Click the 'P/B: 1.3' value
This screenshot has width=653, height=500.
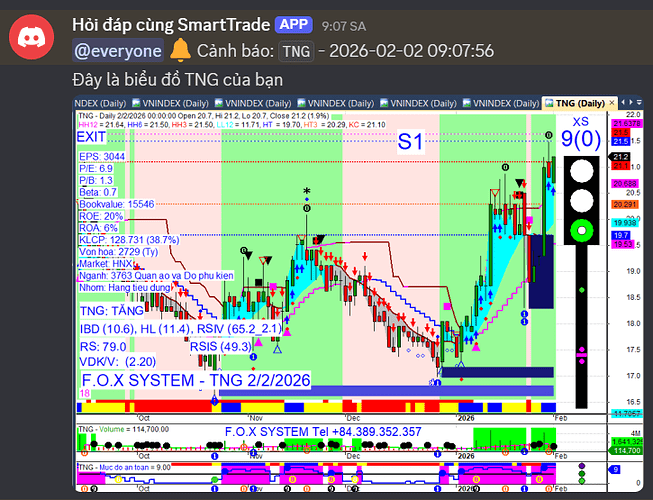[x=96, y=180]
